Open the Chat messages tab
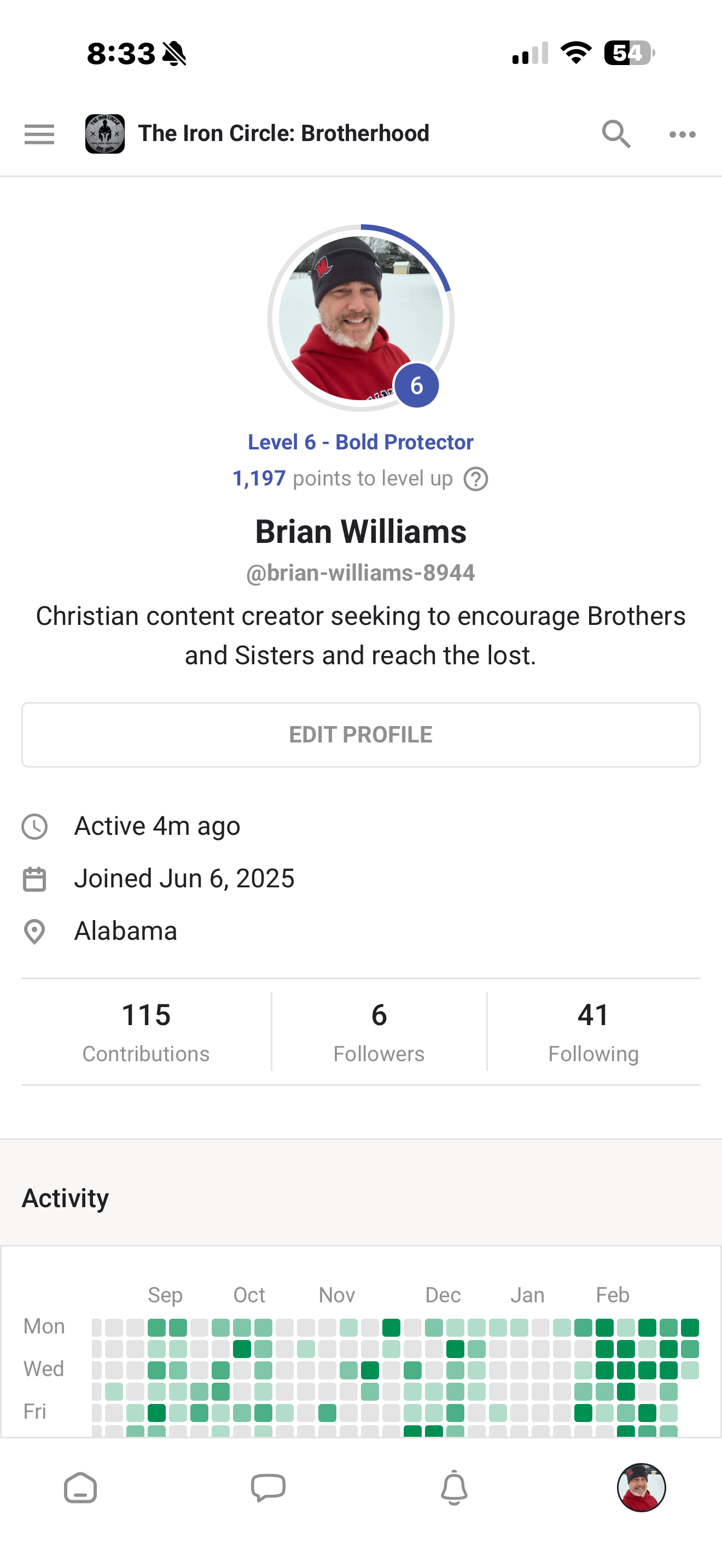Image resolution: width=722 pixels, height=1568 pixels. [268, 1488]
